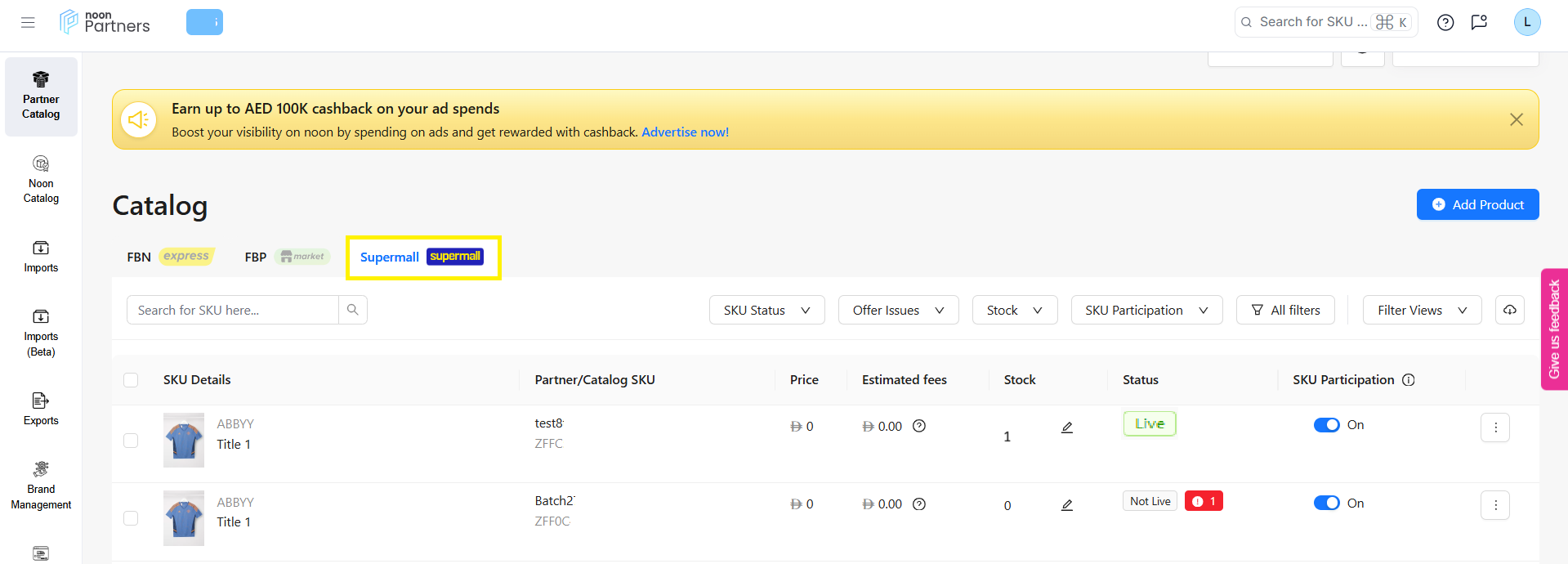Screen dimensions: 1568x564
Task: Switch to the FBP market tab
Action: click(x=287, y=257)
